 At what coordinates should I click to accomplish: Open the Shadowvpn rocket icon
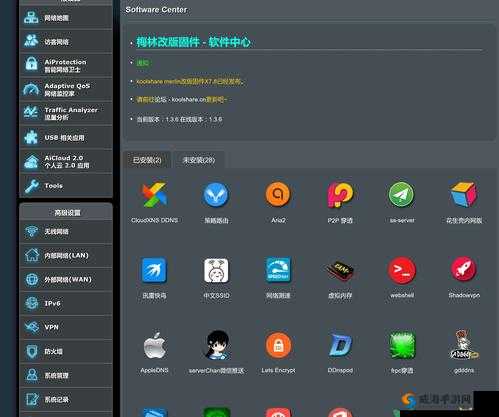point(464,269)
